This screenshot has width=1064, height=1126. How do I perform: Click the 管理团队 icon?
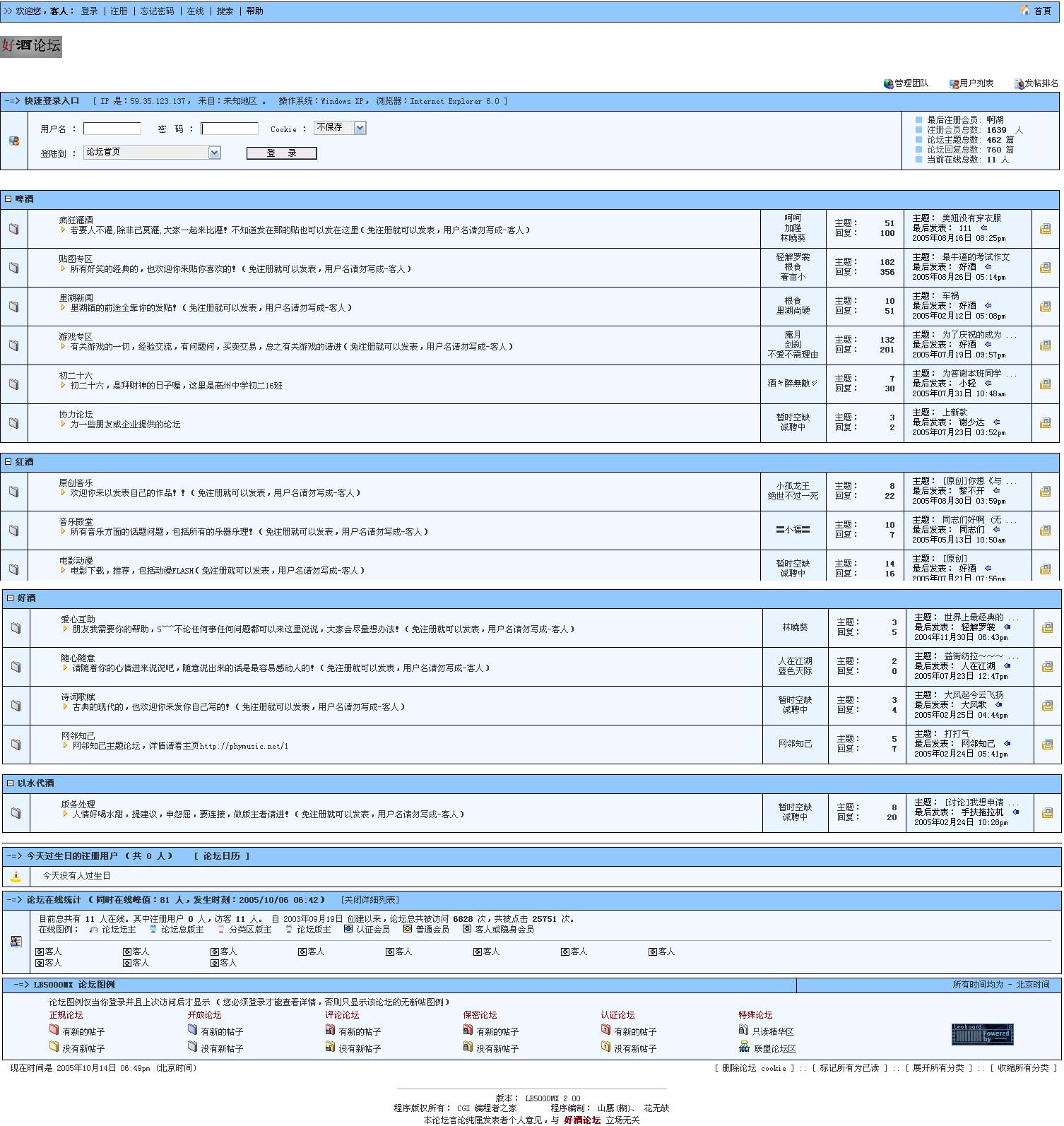click(888, 83)
